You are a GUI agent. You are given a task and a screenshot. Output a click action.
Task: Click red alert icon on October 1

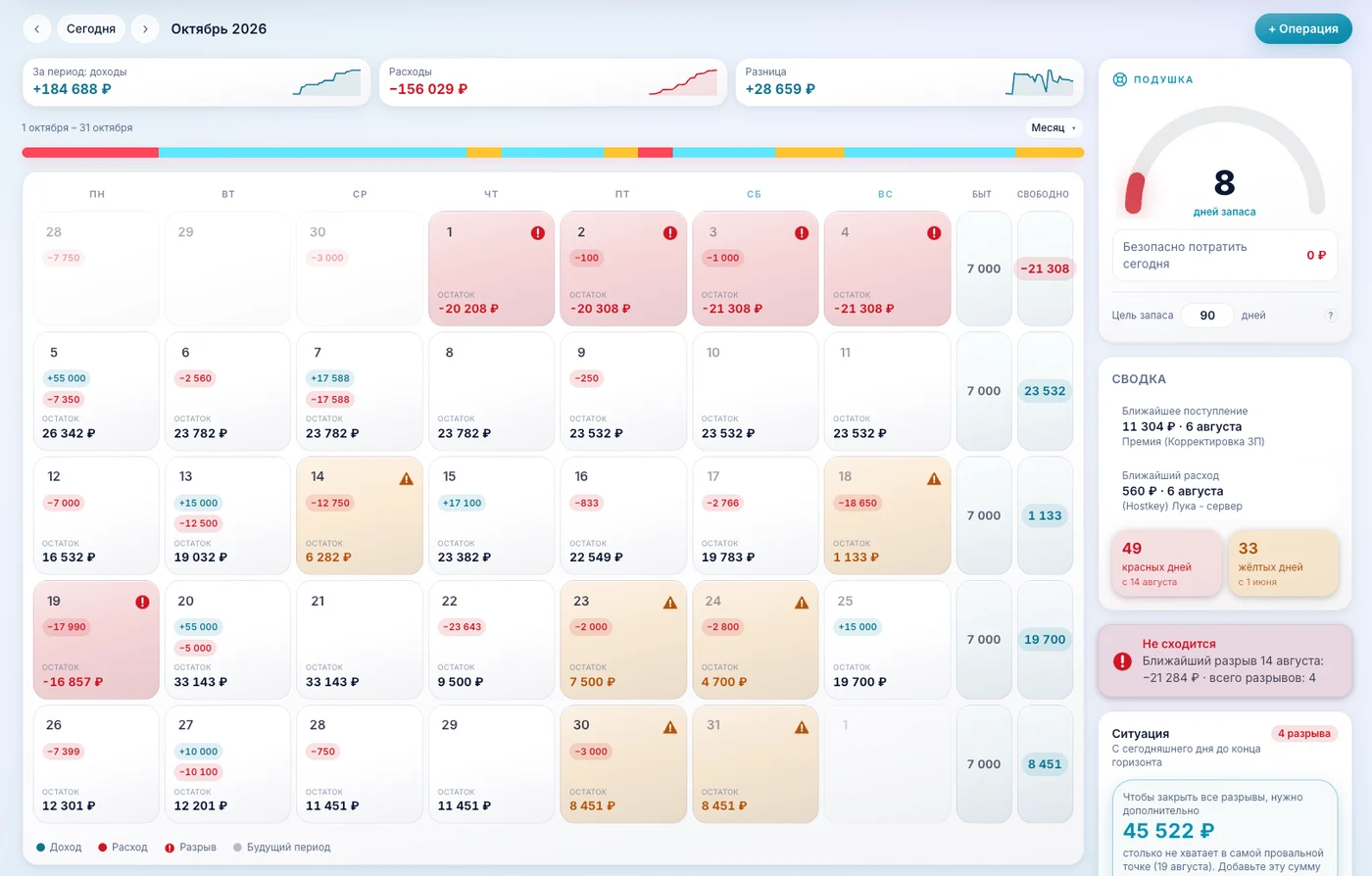(538, 233)
